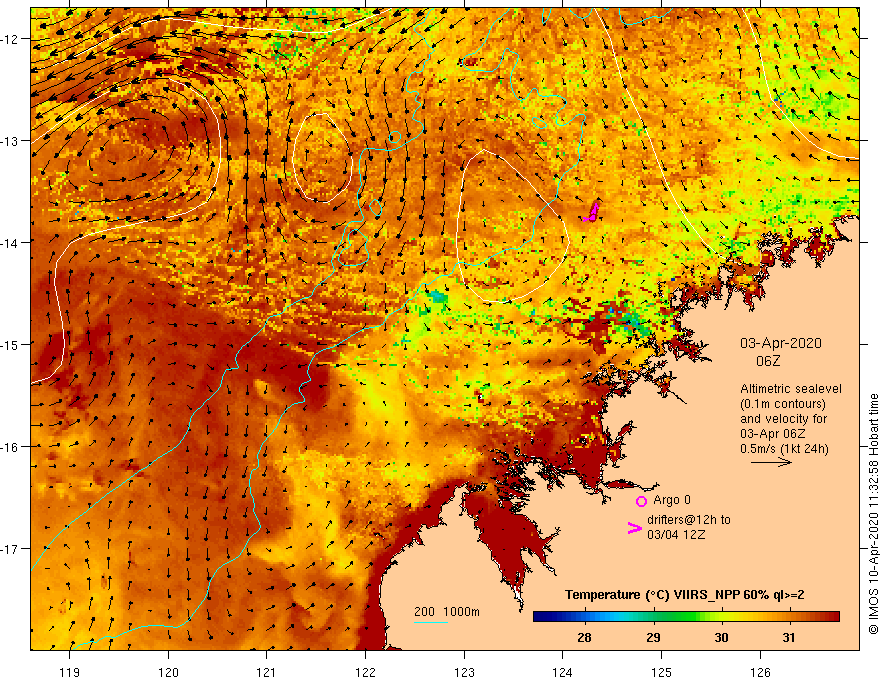Click the 'and velocity for' caption line
This screenshot has height=680, width=880.
(x=783, y=419)
